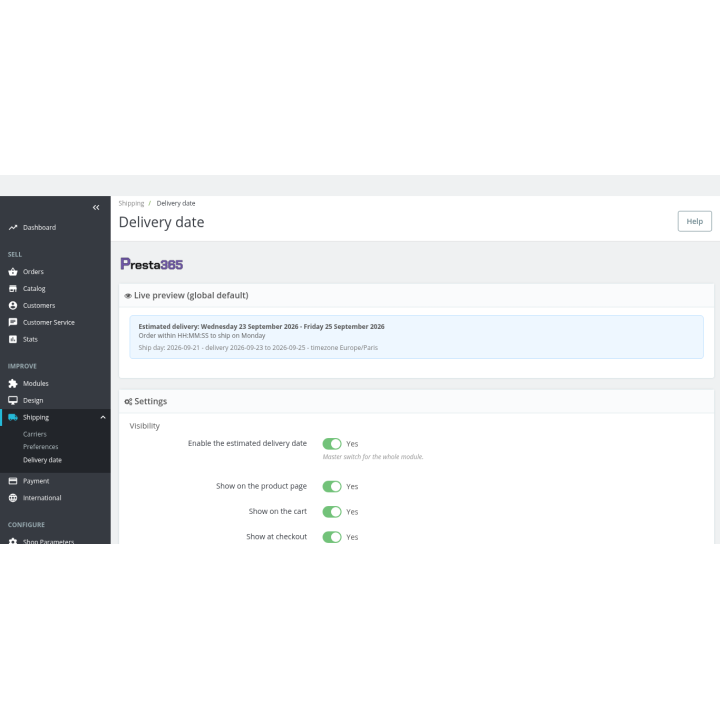720x720 pixels.
Task: Click the Stats chart icon
Action: tap(13, 339)
